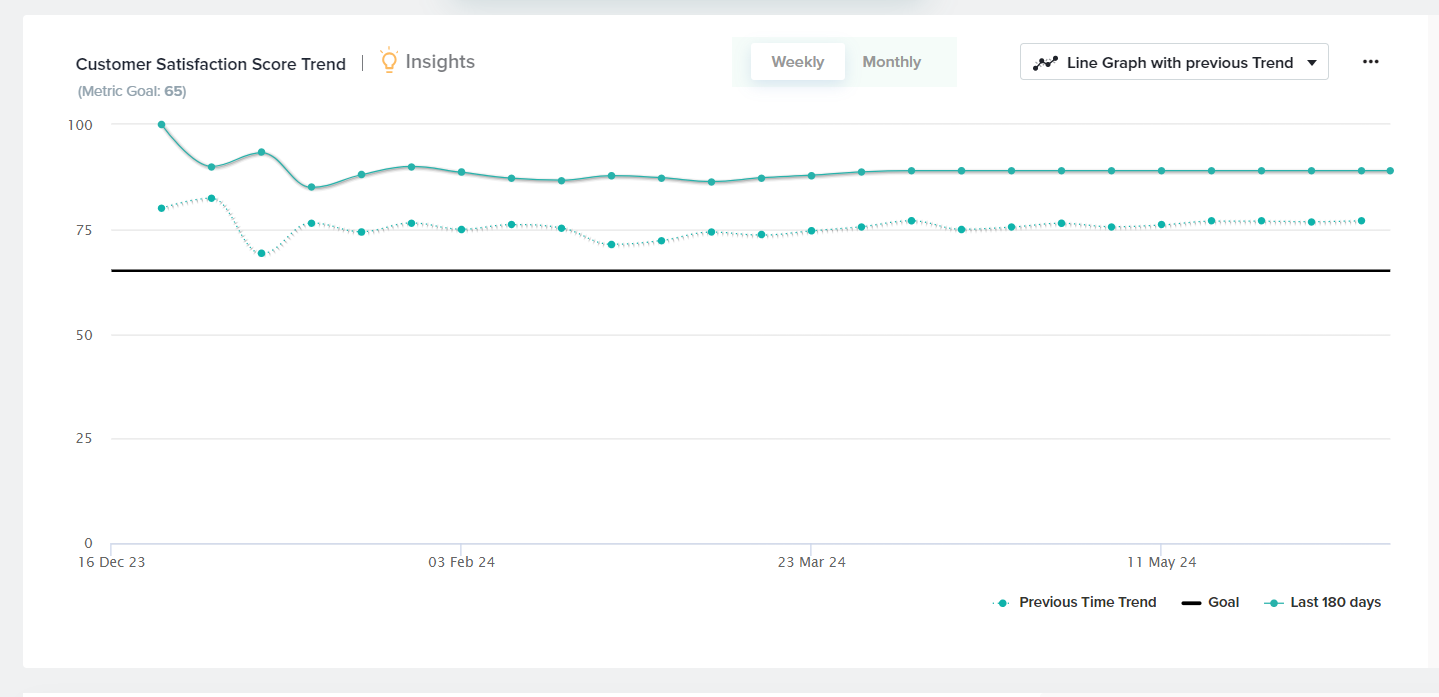Click the dropdown arrow beside chart type
The image size is (1439, 697).
[x=1311, y=63]
